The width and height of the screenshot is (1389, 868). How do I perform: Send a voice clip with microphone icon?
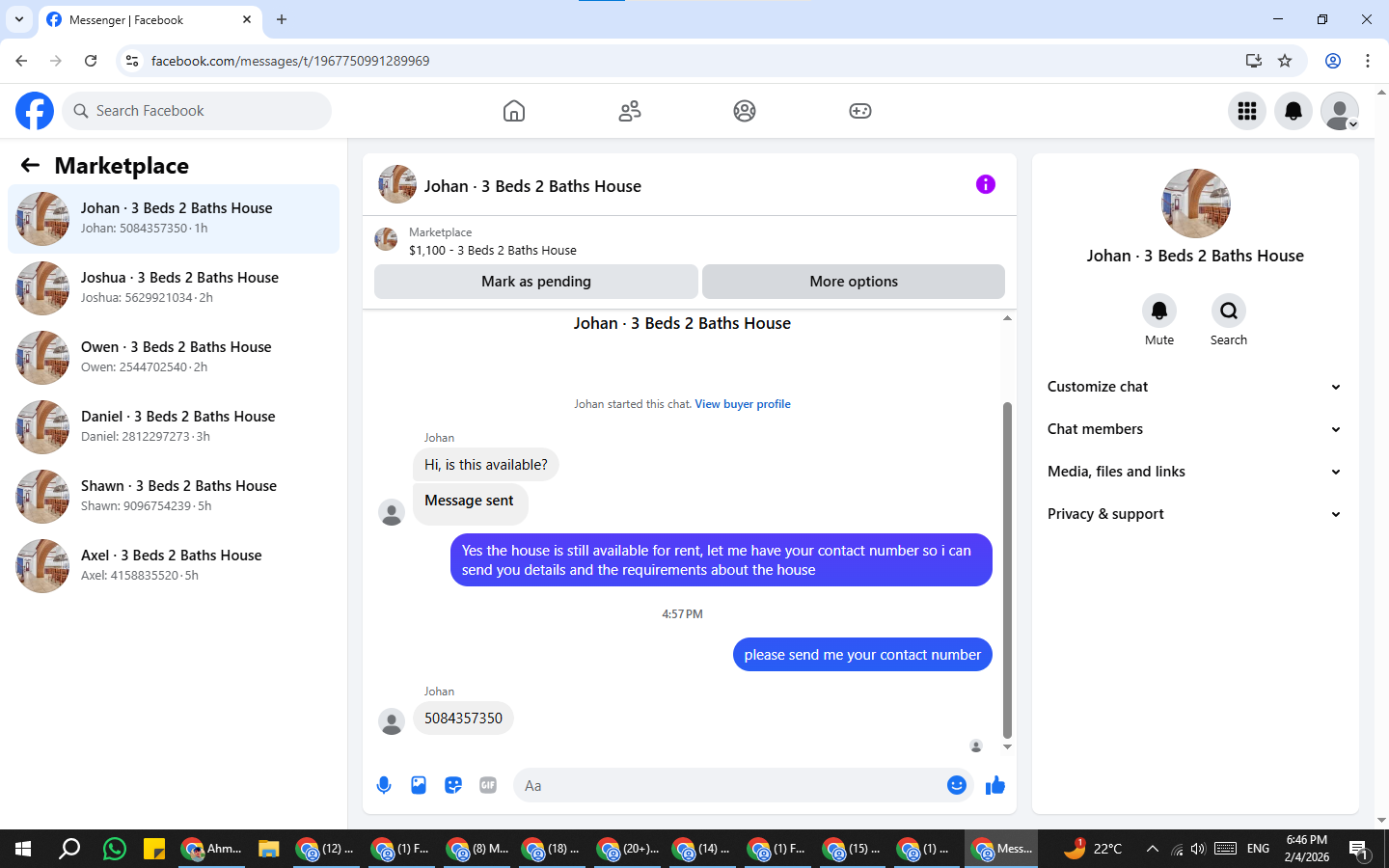click(x=384, y=785)
